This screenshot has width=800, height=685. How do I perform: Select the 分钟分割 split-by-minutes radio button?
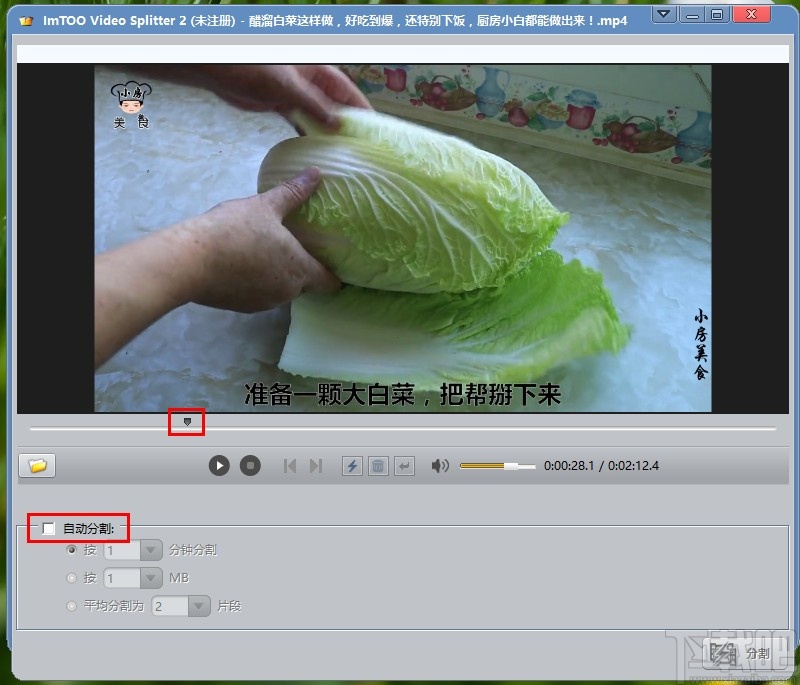click(x=71, y=549)
